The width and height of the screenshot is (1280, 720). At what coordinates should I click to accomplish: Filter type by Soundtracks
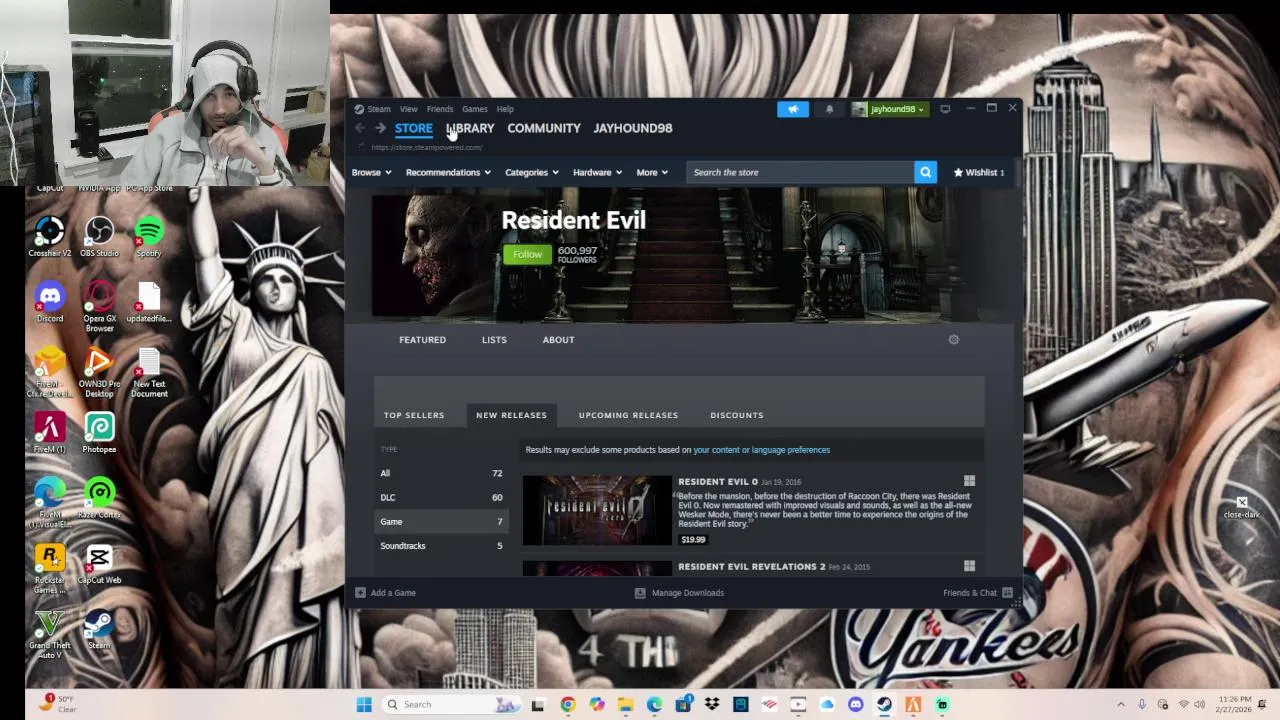[441, 546]
